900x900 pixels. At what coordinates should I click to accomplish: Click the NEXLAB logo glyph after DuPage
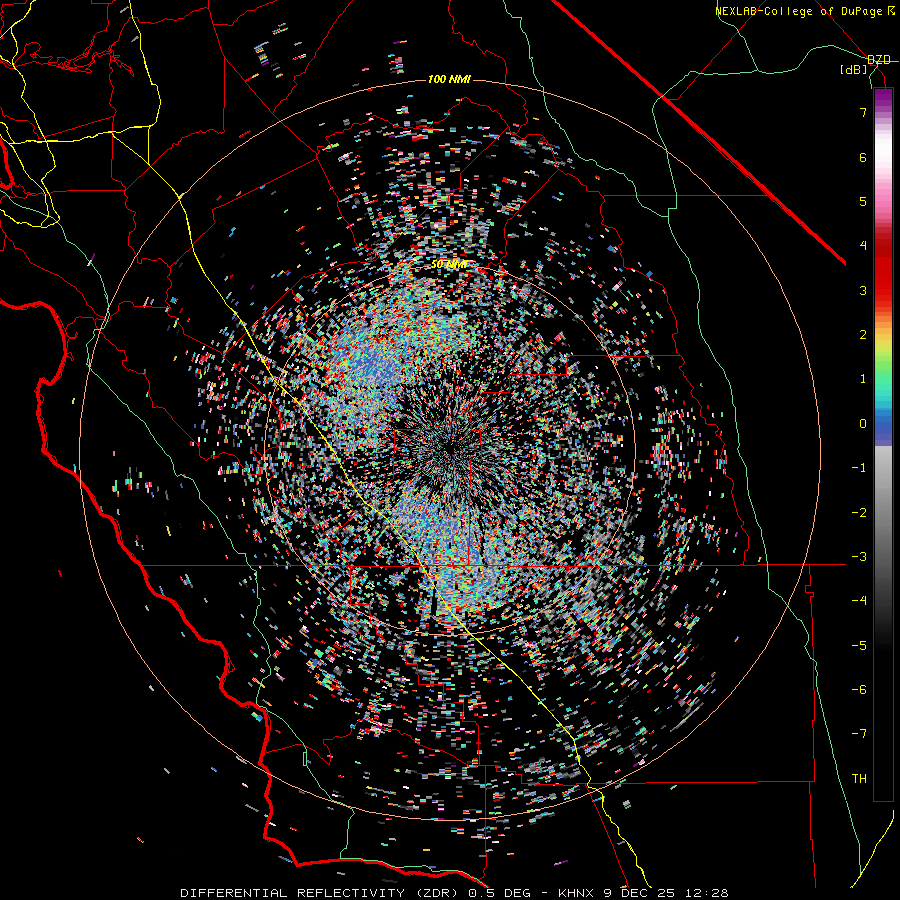(x=890, y=11)
